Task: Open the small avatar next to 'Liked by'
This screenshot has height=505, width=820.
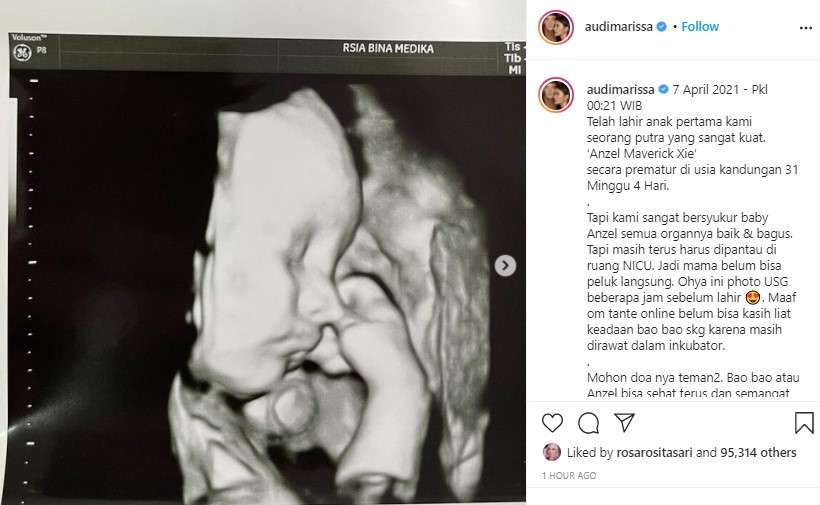Action: coord(550,453)
